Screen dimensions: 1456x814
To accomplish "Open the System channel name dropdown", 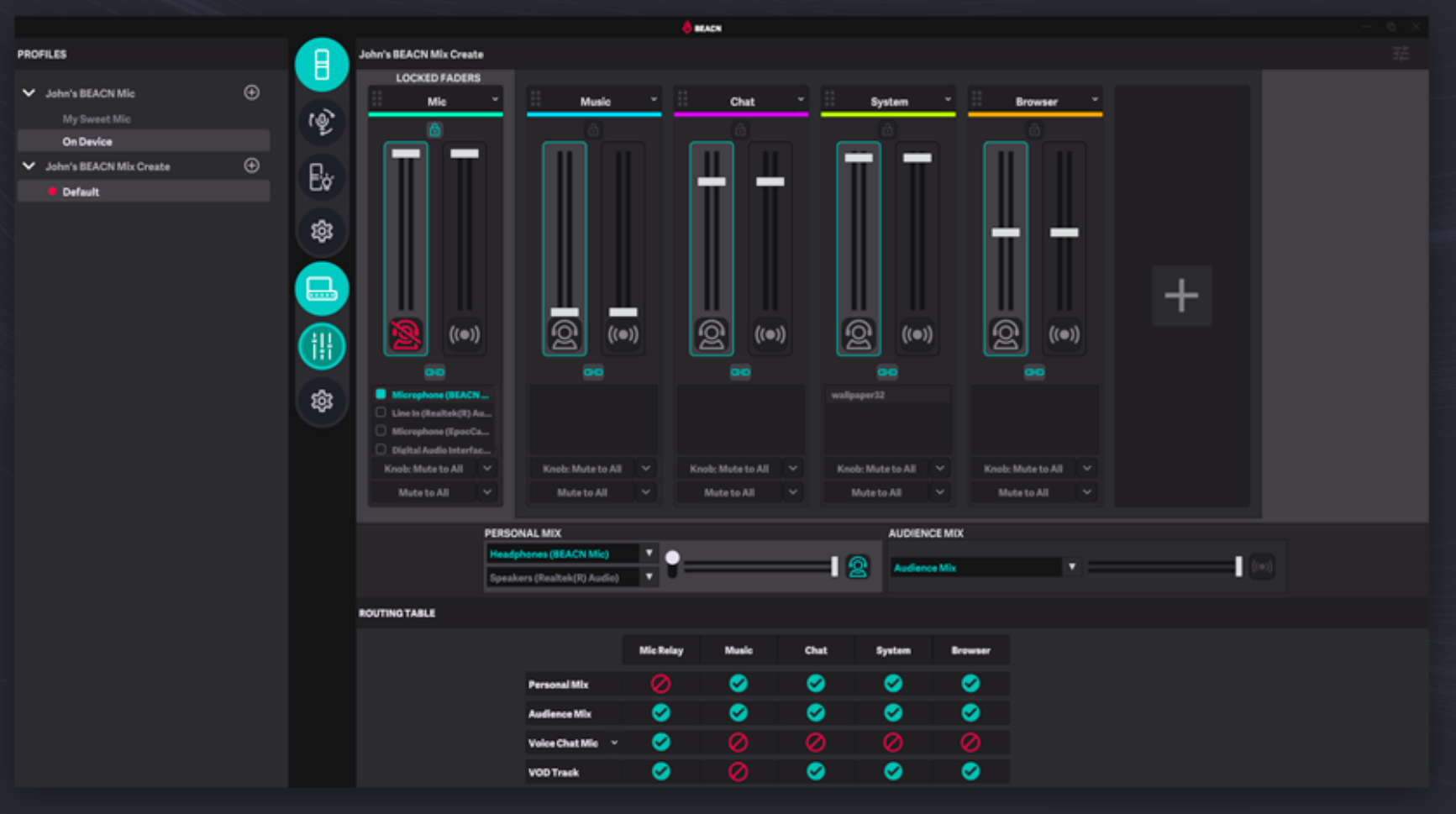I will pyautogui.click(x=948, y=100).
